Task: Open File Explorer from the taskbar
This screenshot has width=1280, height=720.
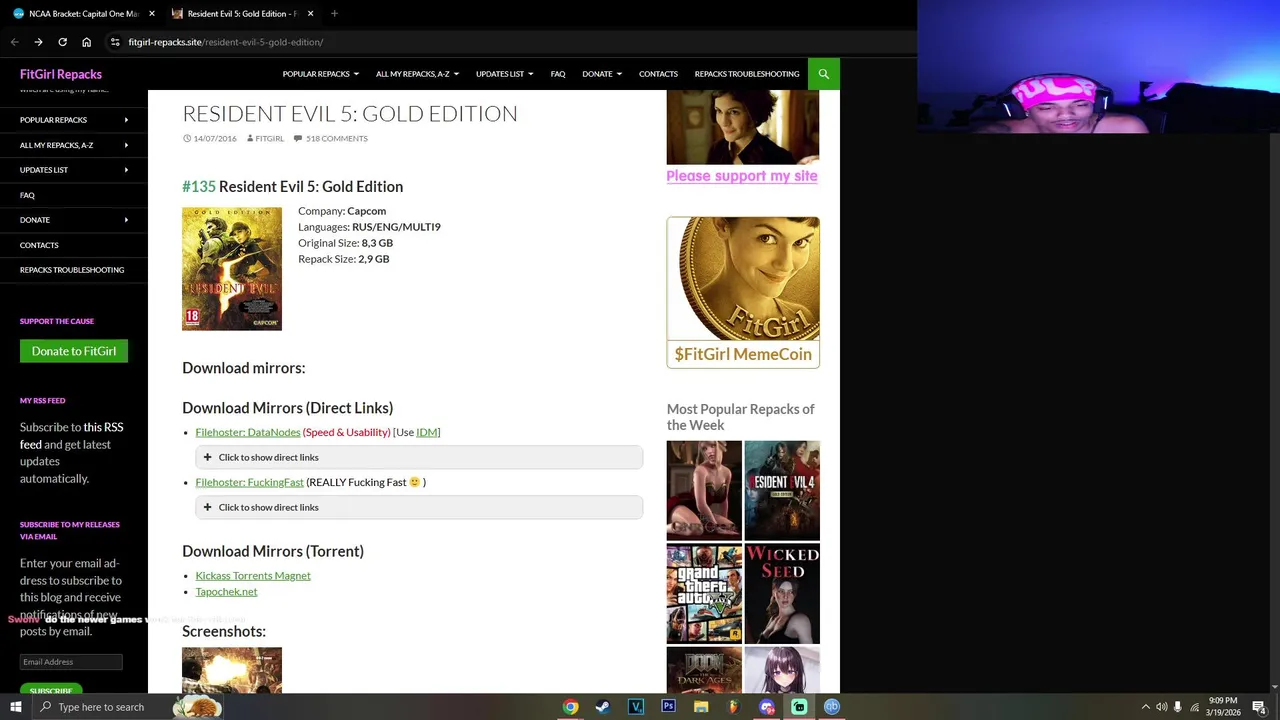Action: (x=701, y=707)
